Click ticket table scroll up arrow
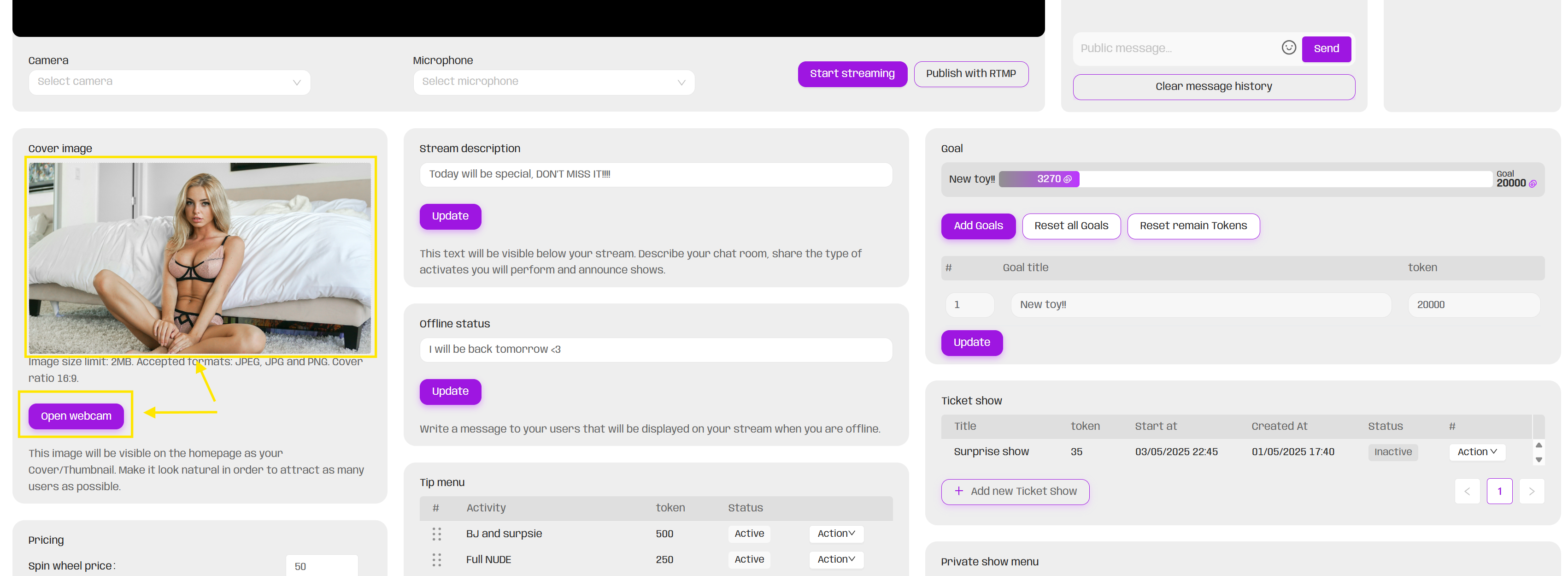The height and width of the screenshot is (576, 1568). click(1539, 445)
